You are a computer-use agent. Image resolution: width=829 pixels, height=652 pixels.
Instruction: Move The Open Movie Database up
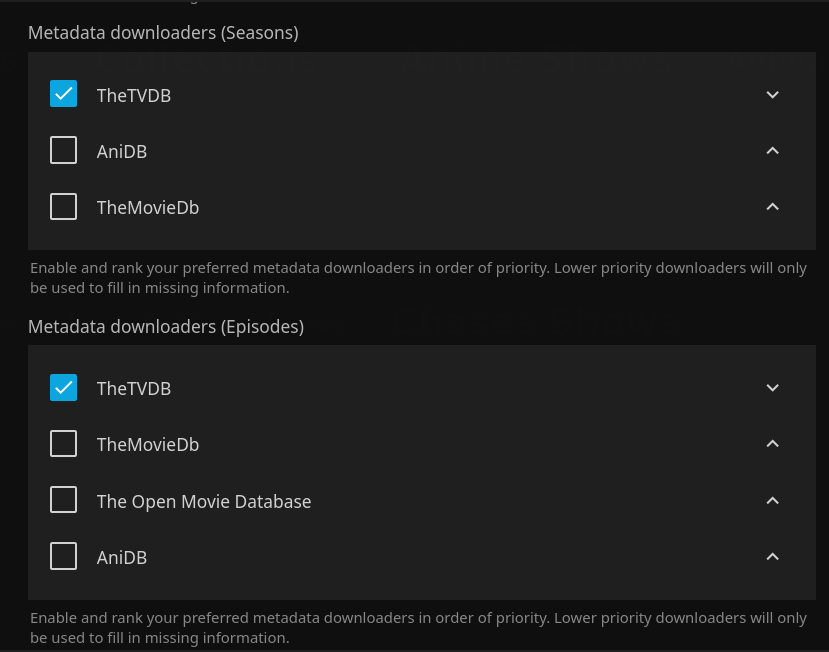coord(772,501)
